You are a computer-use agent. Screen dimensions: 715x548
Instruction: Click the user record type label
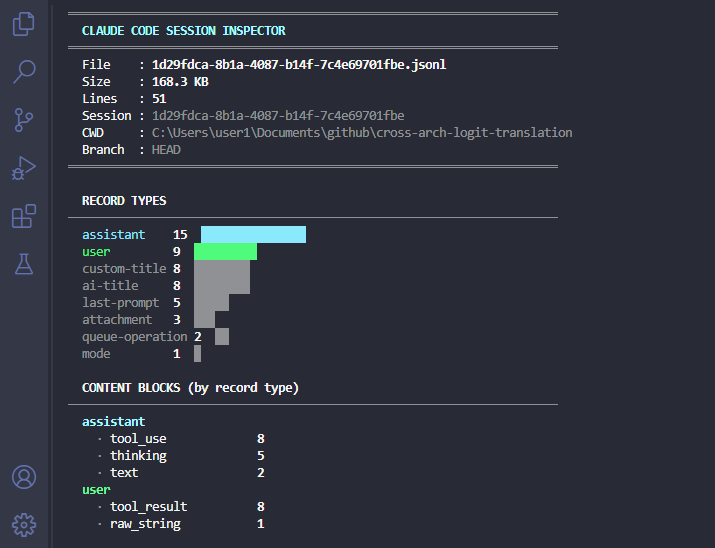[x=96, y=252]
